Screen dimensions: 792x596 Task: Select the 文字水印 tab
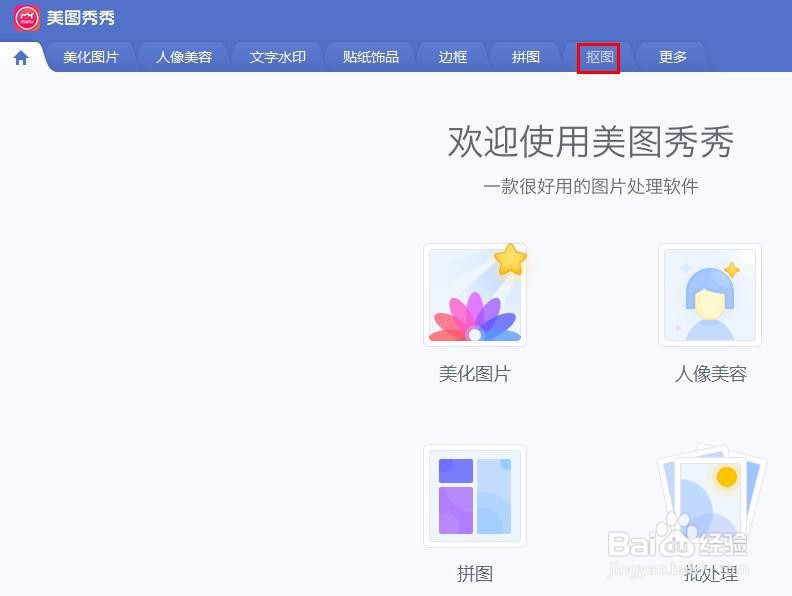[277, 57]
